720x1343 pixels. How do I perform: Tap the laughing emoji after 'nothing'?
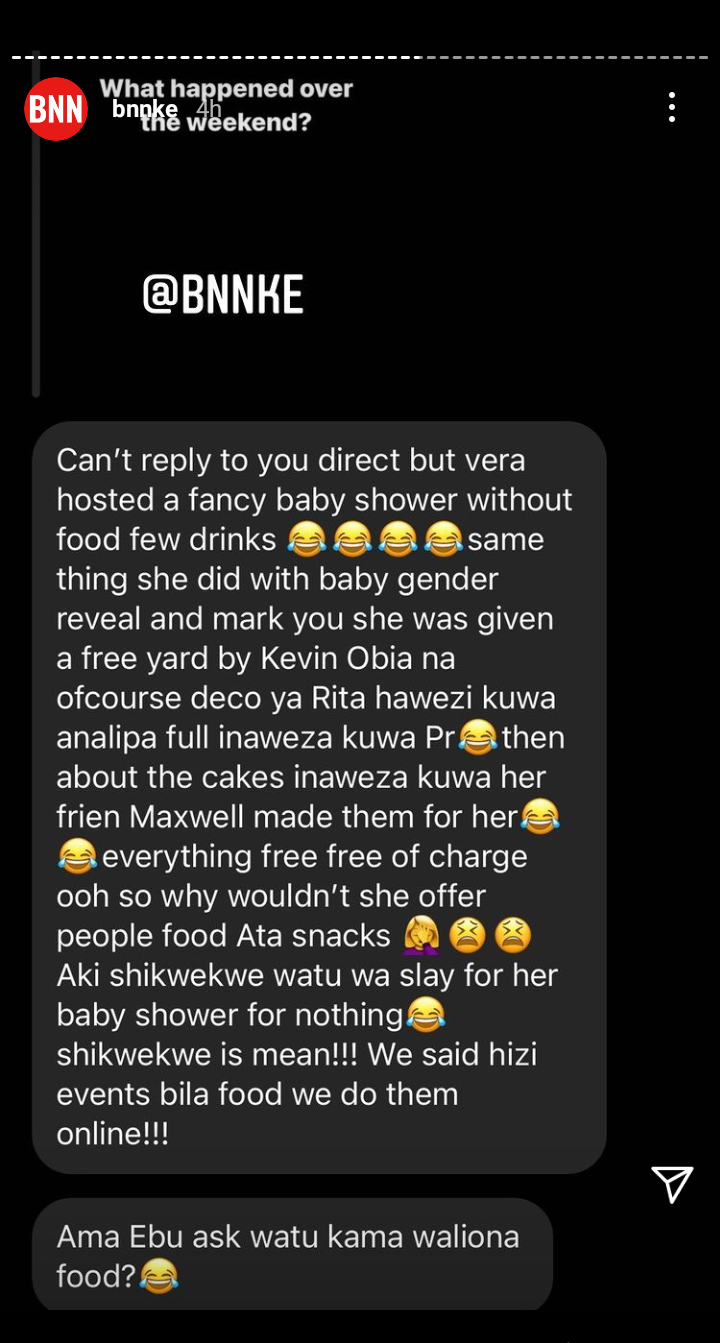425,1016
